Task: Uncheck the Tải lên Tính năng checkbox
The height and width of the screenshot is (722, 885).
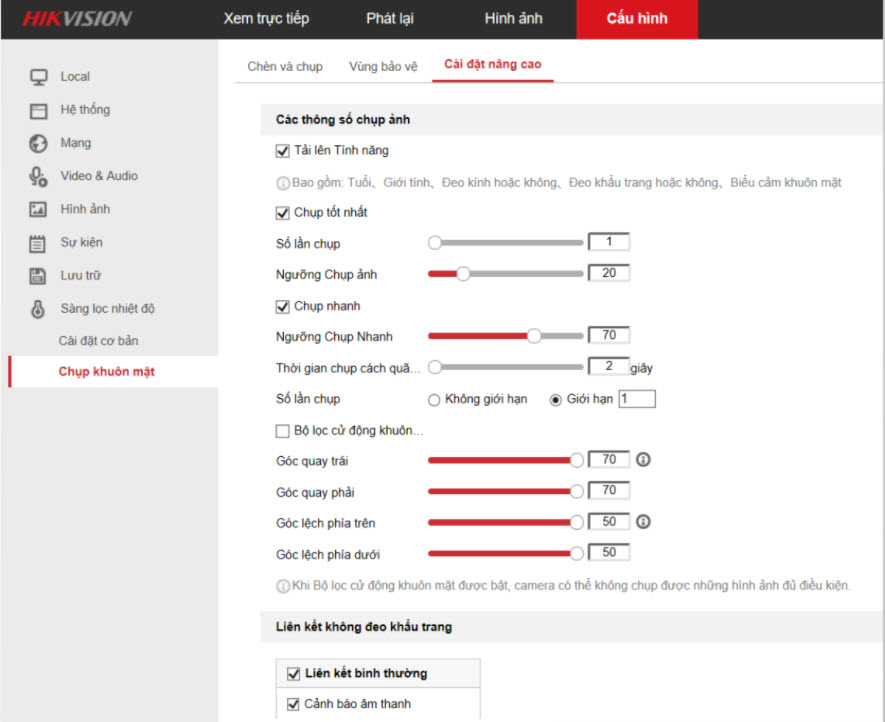Action: point(282,151)
